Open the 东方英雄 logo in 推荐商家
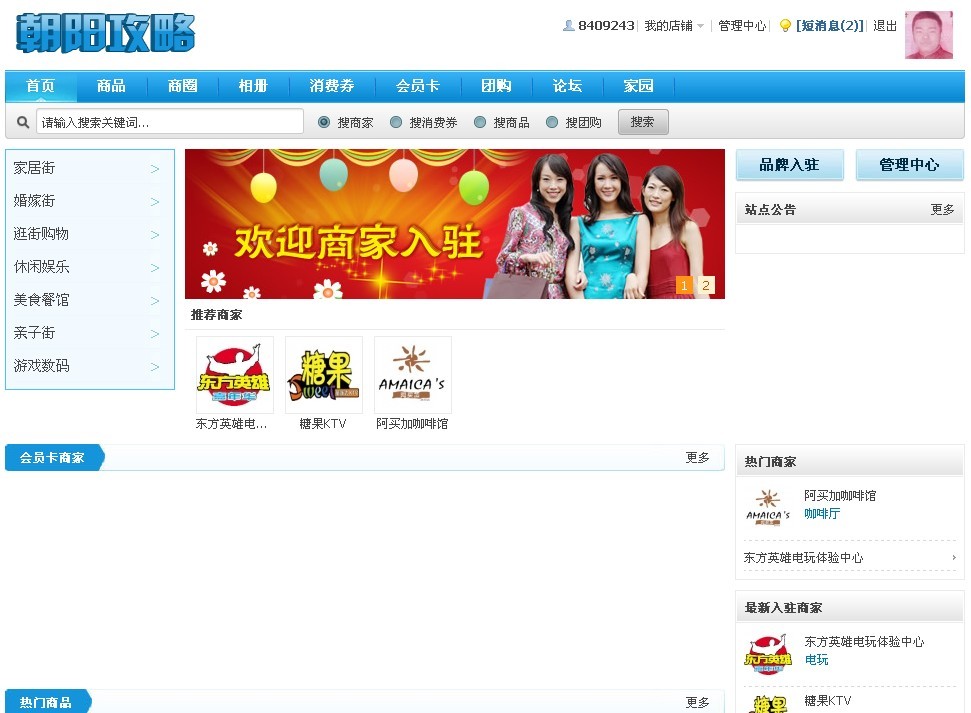 [235, 375]
